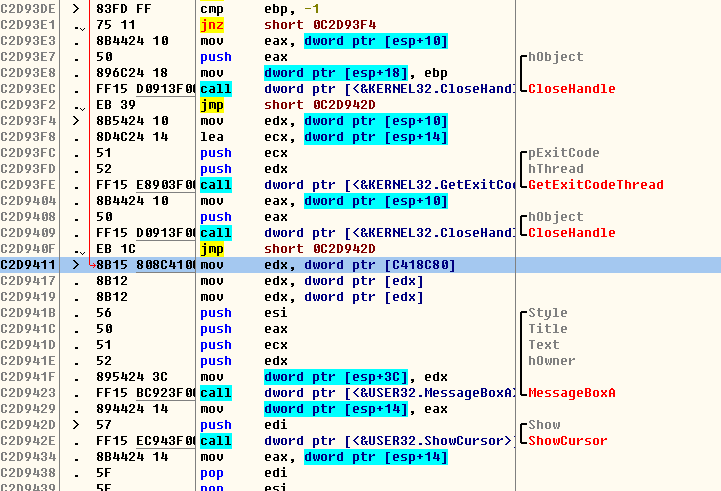
Task: Click the pExitCode argument comment
Action: point(563,153)
